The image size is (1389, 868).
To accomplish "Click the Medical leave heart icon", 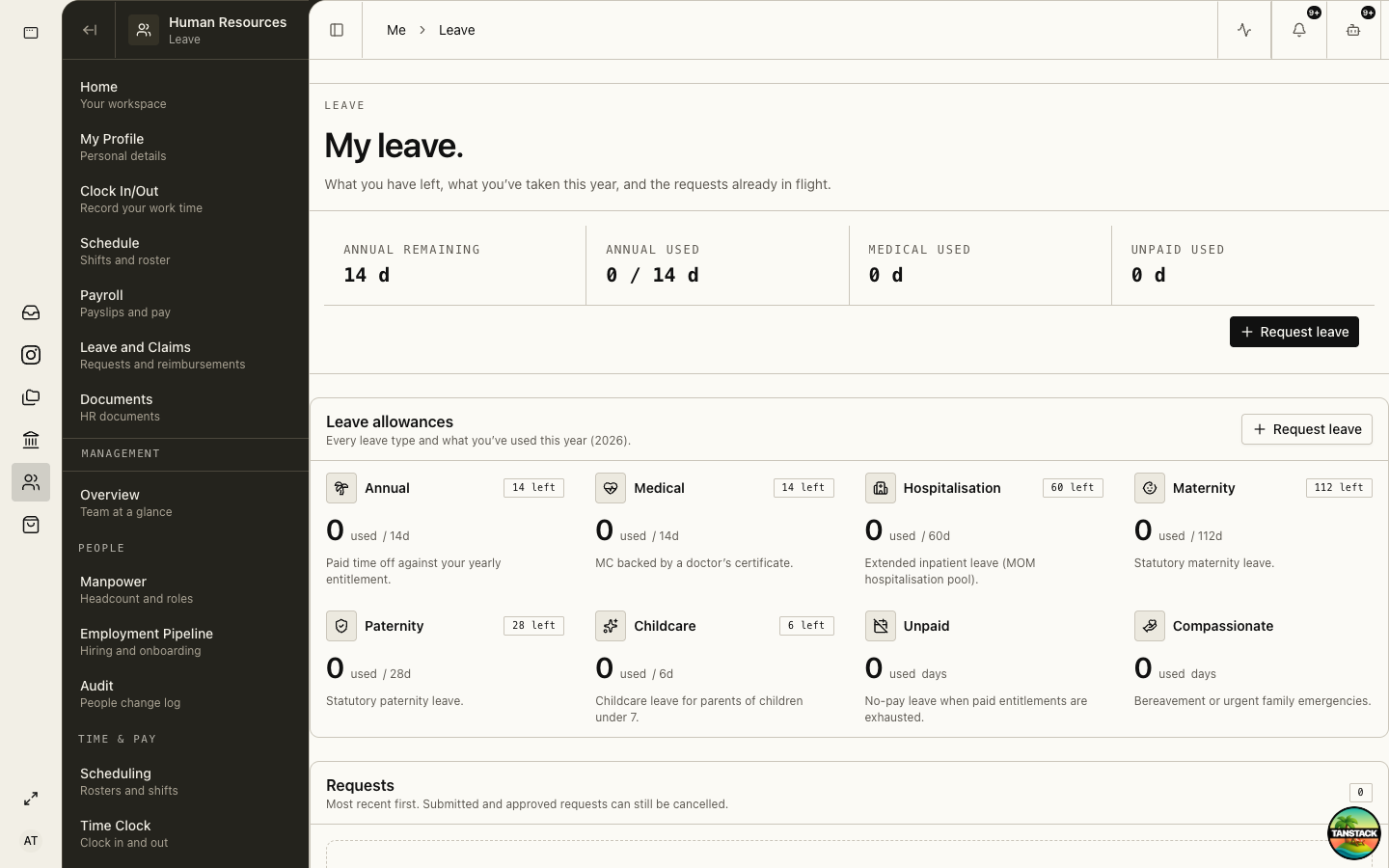I will [x=611, y=488].
